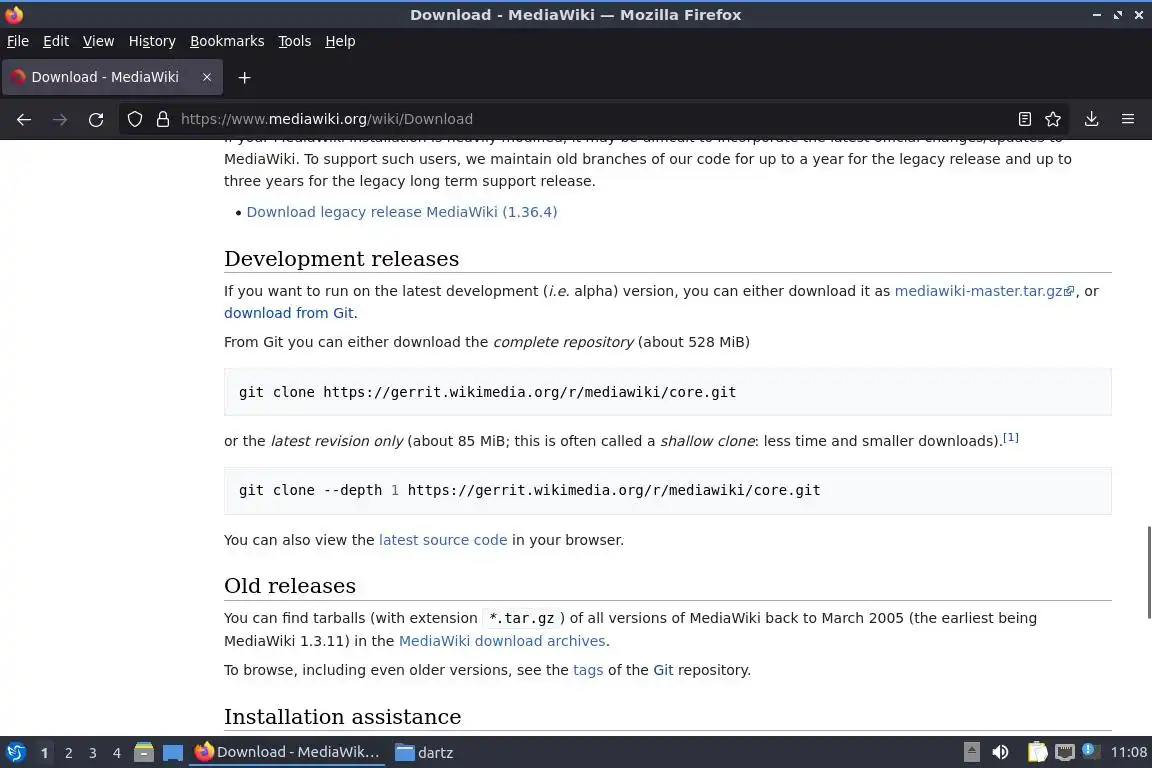View site security padlock info
The height and width of the screenshot is (768, 1152).
[x=163, y=119]
